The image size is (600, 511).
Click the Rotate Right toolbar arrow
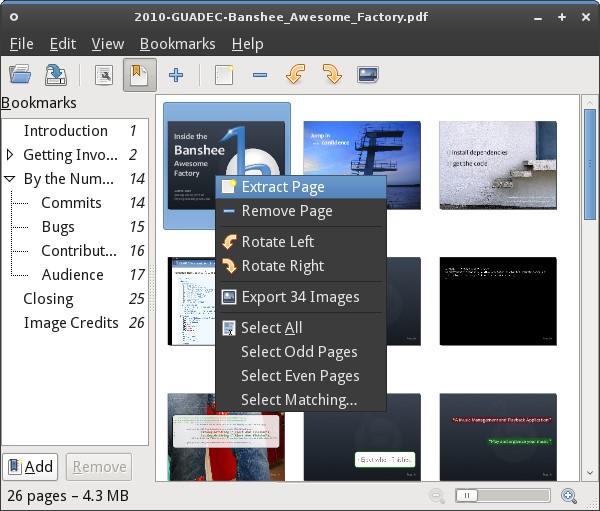[x=332, y=75]
